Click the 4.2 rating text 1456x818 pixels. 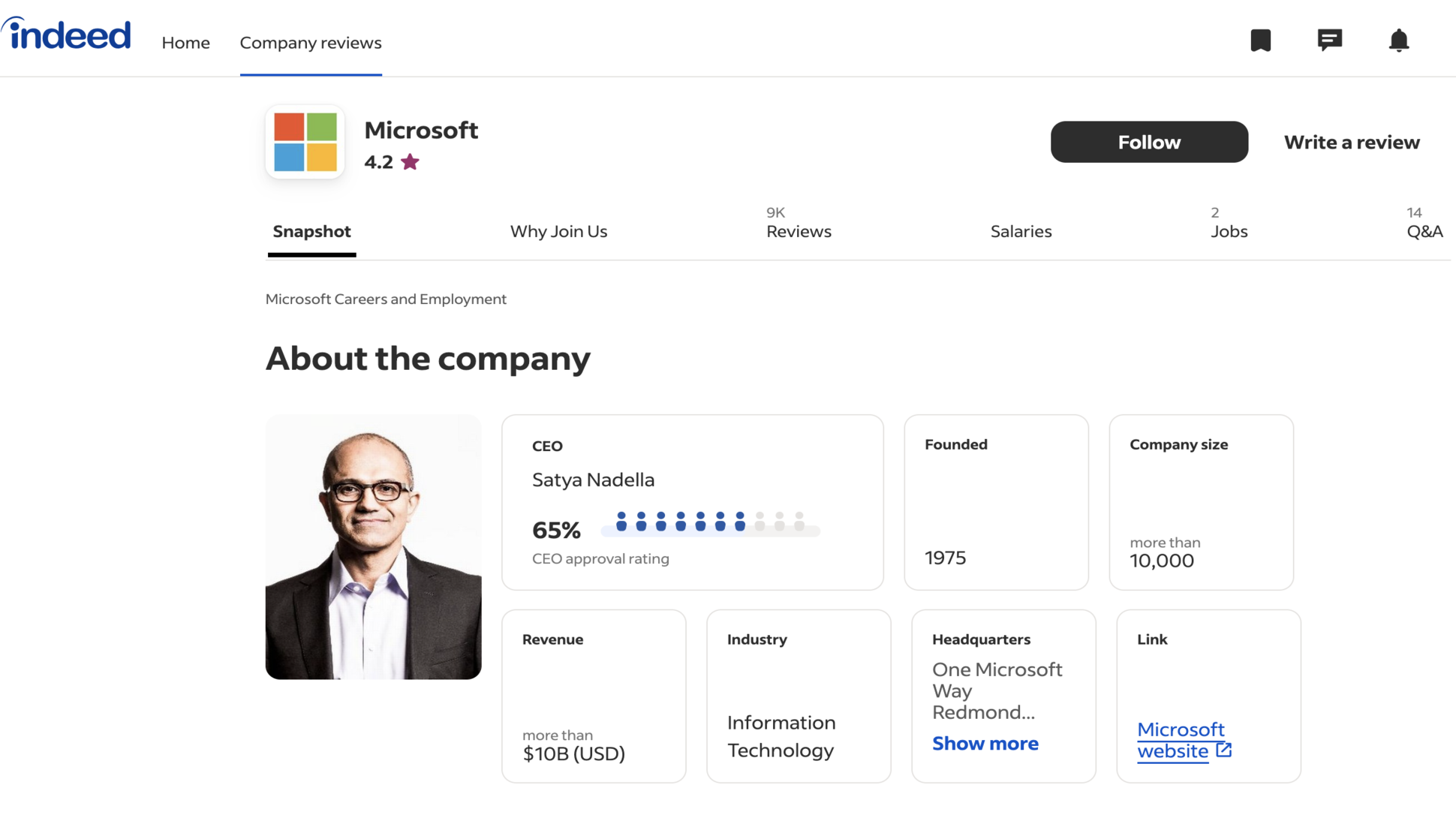pyautogui.click(x=378, y=161)
